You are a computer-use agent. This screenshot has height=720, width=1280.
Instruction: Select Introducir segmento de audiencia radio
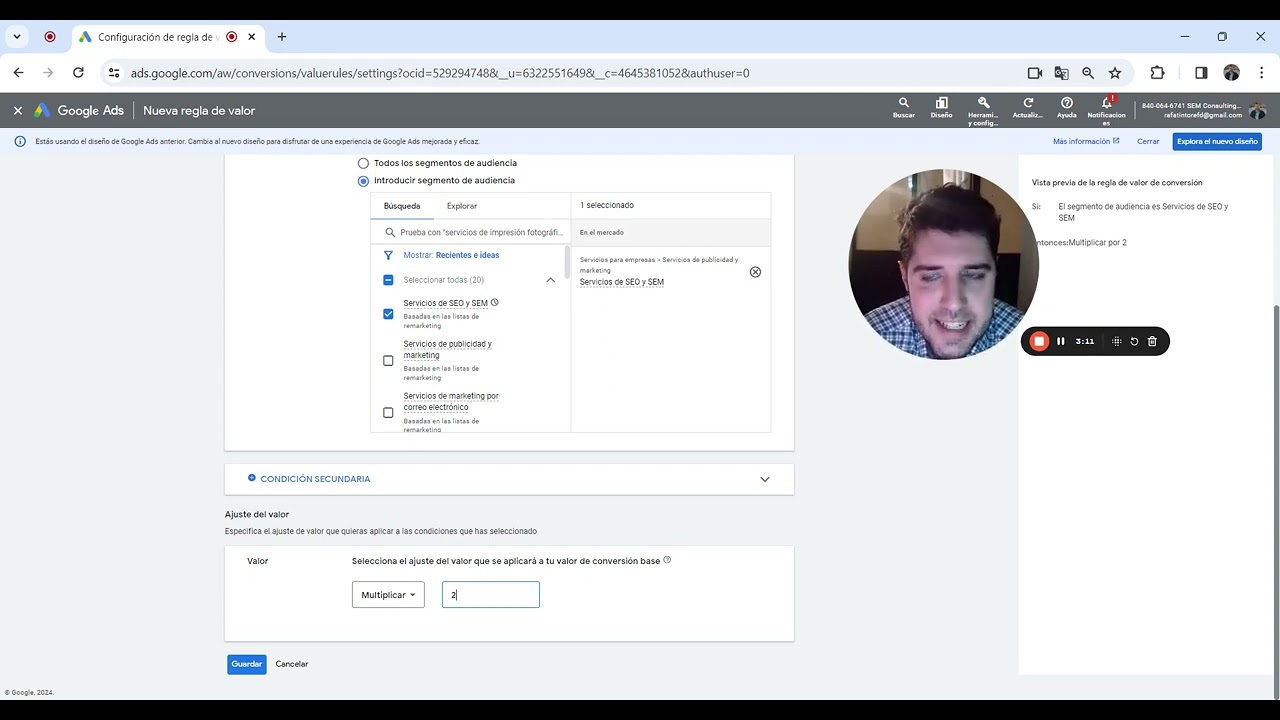point(363,181)
